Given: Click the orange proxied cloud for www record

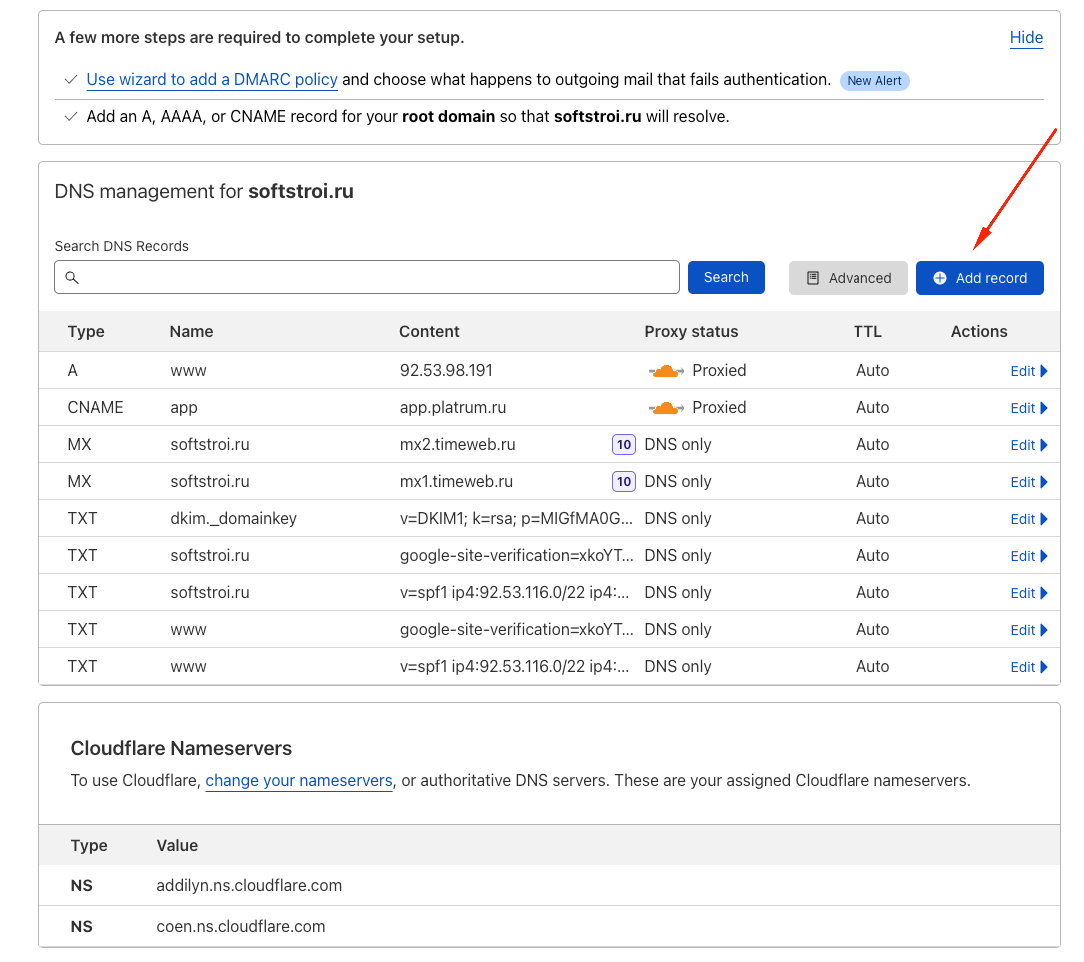Looking at the screenshot, I should pyautogui.click(x=666, y=371).
